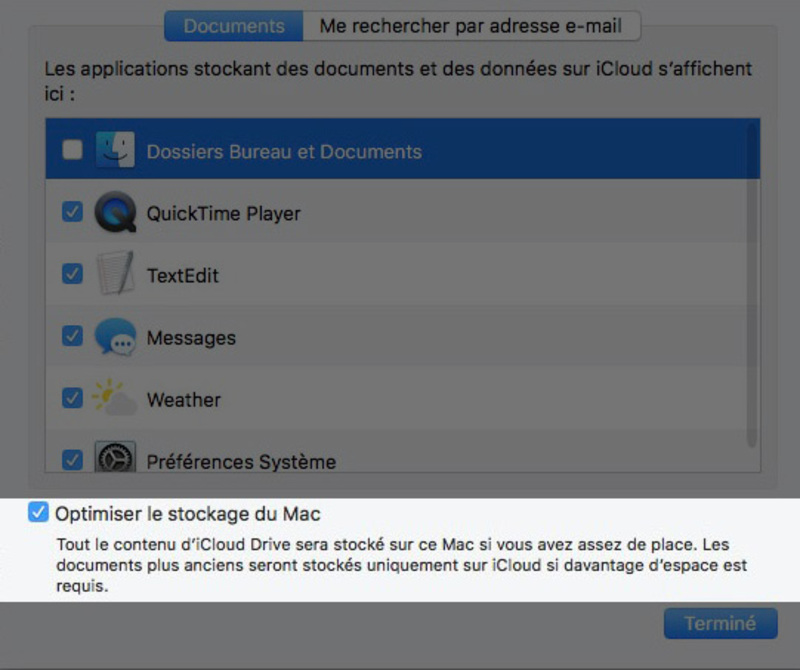Click the Messages speech bubble icon
Image resolution: width=800 pixels, height=670 pixels.
pyautogui.click(x=115, y=336)
